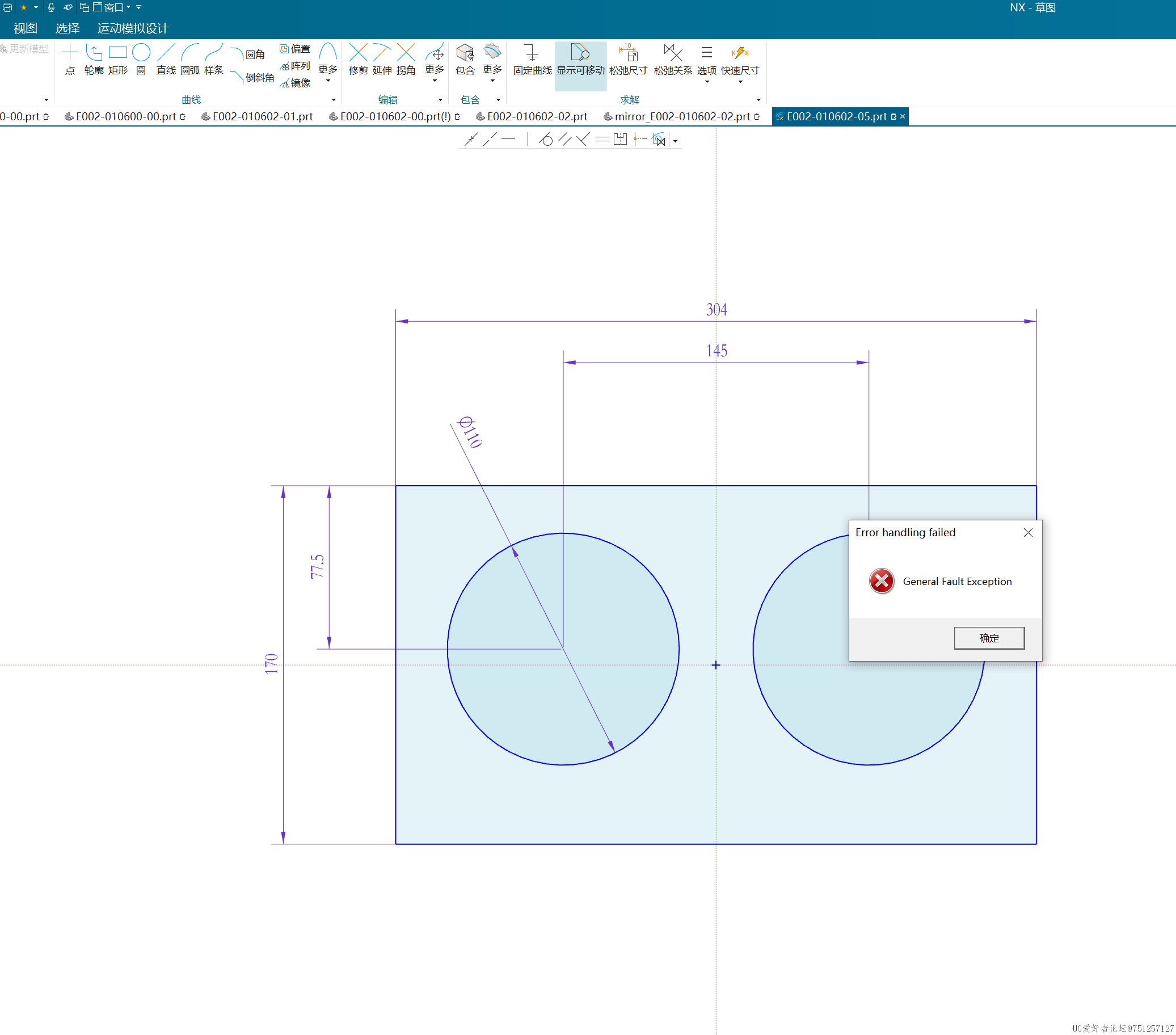
Task: Select the parallel constraint icon
Action: click(x=564, y=139)
